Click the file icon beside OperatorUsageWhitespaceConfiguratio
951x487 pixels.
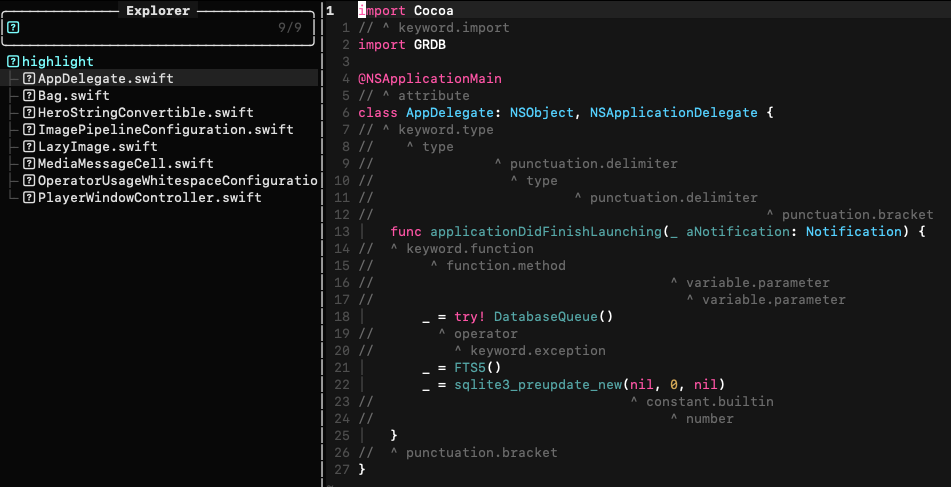click(29, 181)
